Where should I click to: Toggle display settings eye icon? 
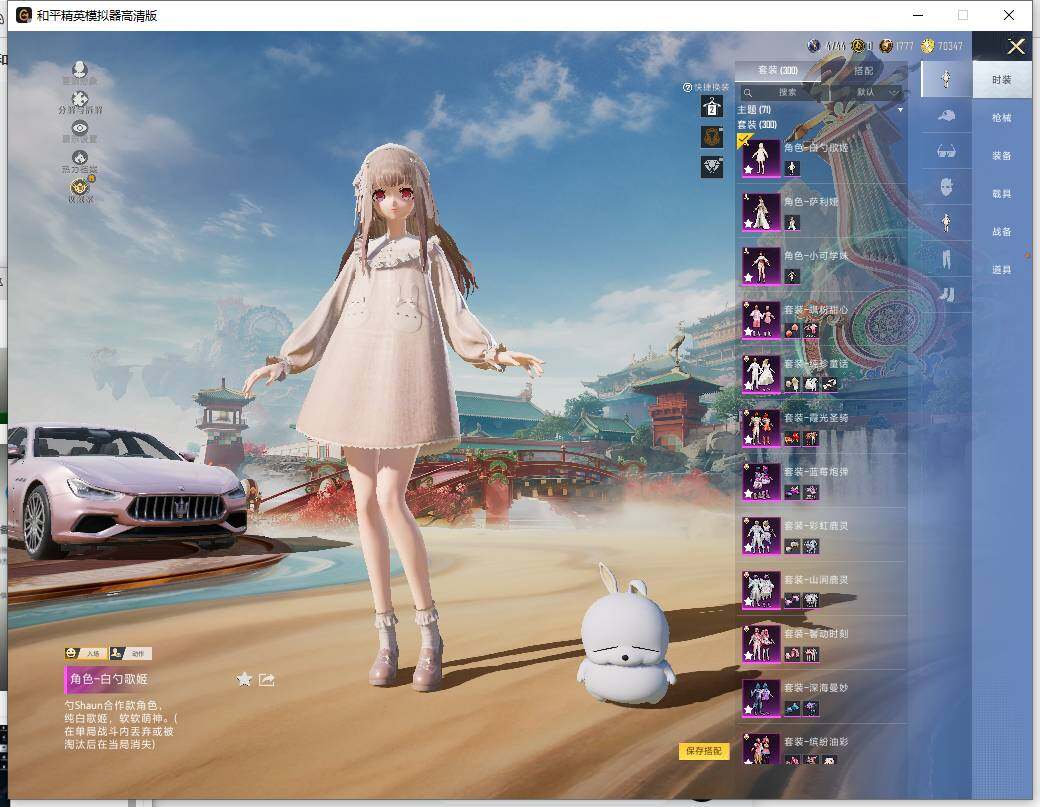coord(80,130)
